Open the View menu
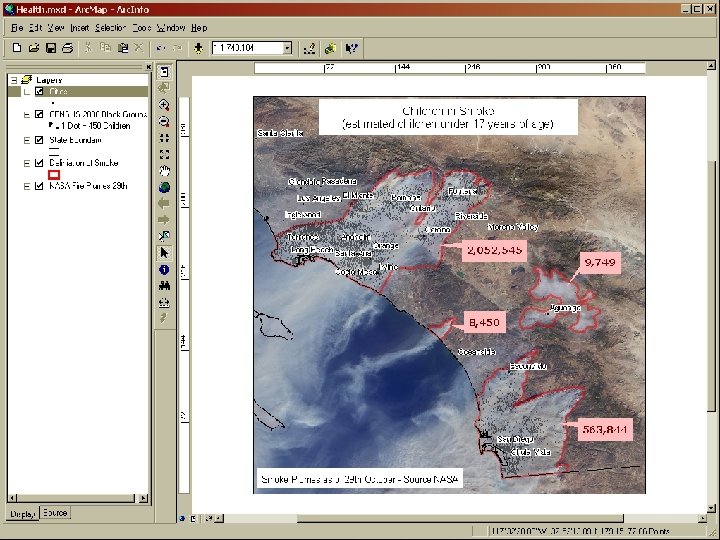Screen dimensions: 720x540 tap(56, 28)
